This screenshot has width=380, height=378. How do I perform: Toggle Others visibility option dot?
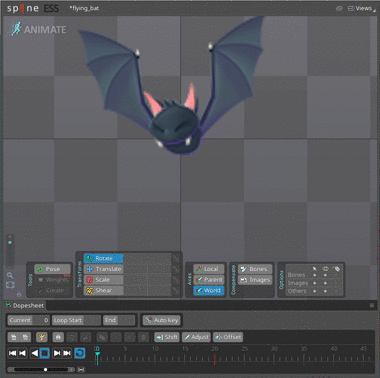pyautogui.click(x=325, y=291)
